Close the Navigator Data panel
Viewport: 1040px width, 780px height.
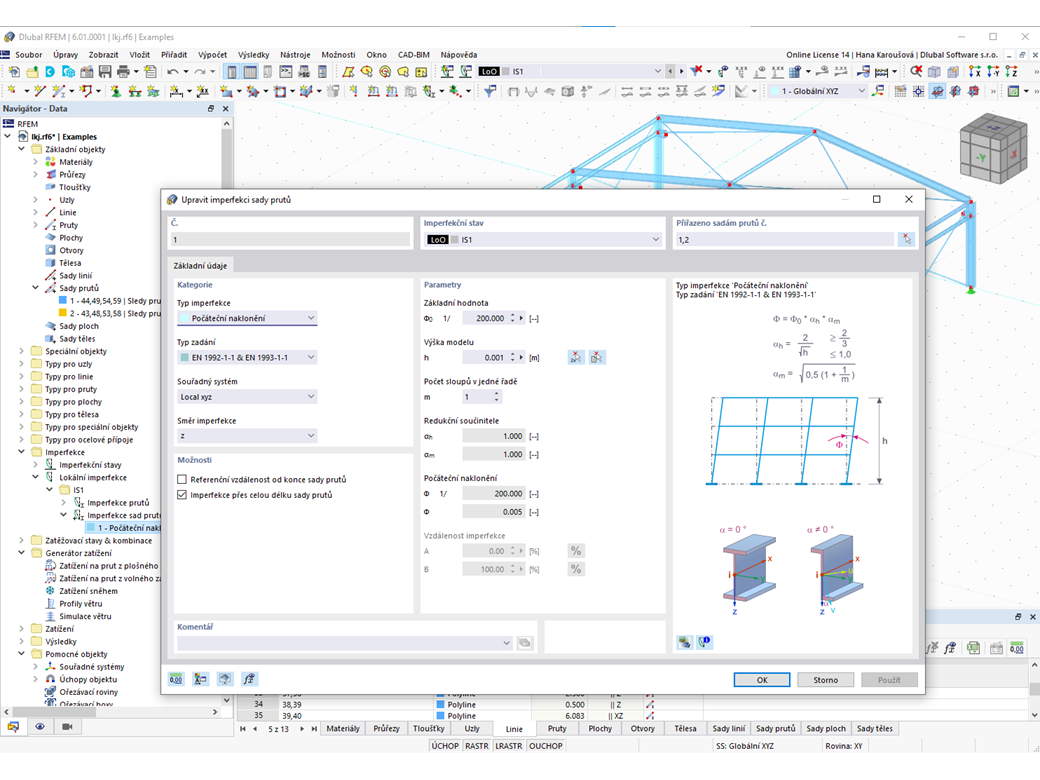[x=226, y=109]
